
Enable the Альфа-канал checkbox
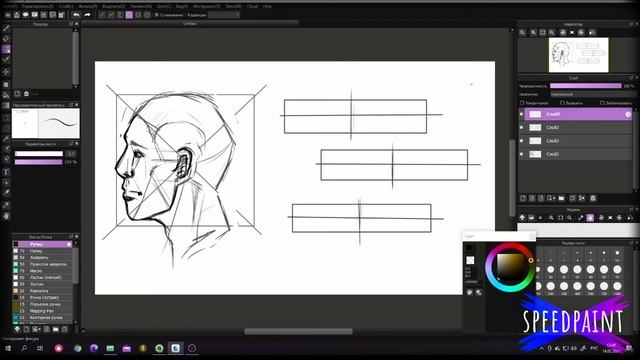(x=522, y=103)
